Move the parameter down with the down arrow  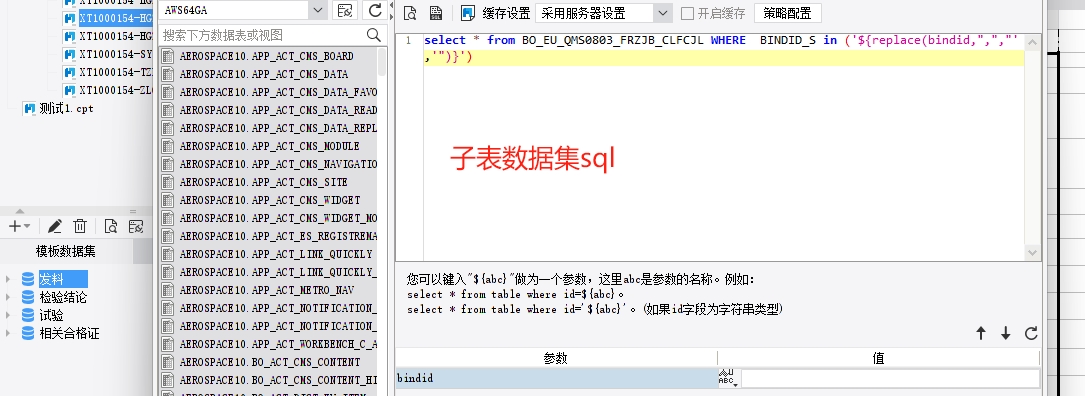pos(1005,333)
